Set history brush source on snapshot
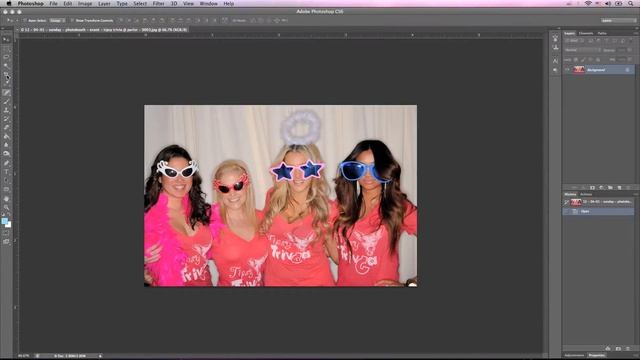This screenshot has height=360, width=640. [567, 202]
